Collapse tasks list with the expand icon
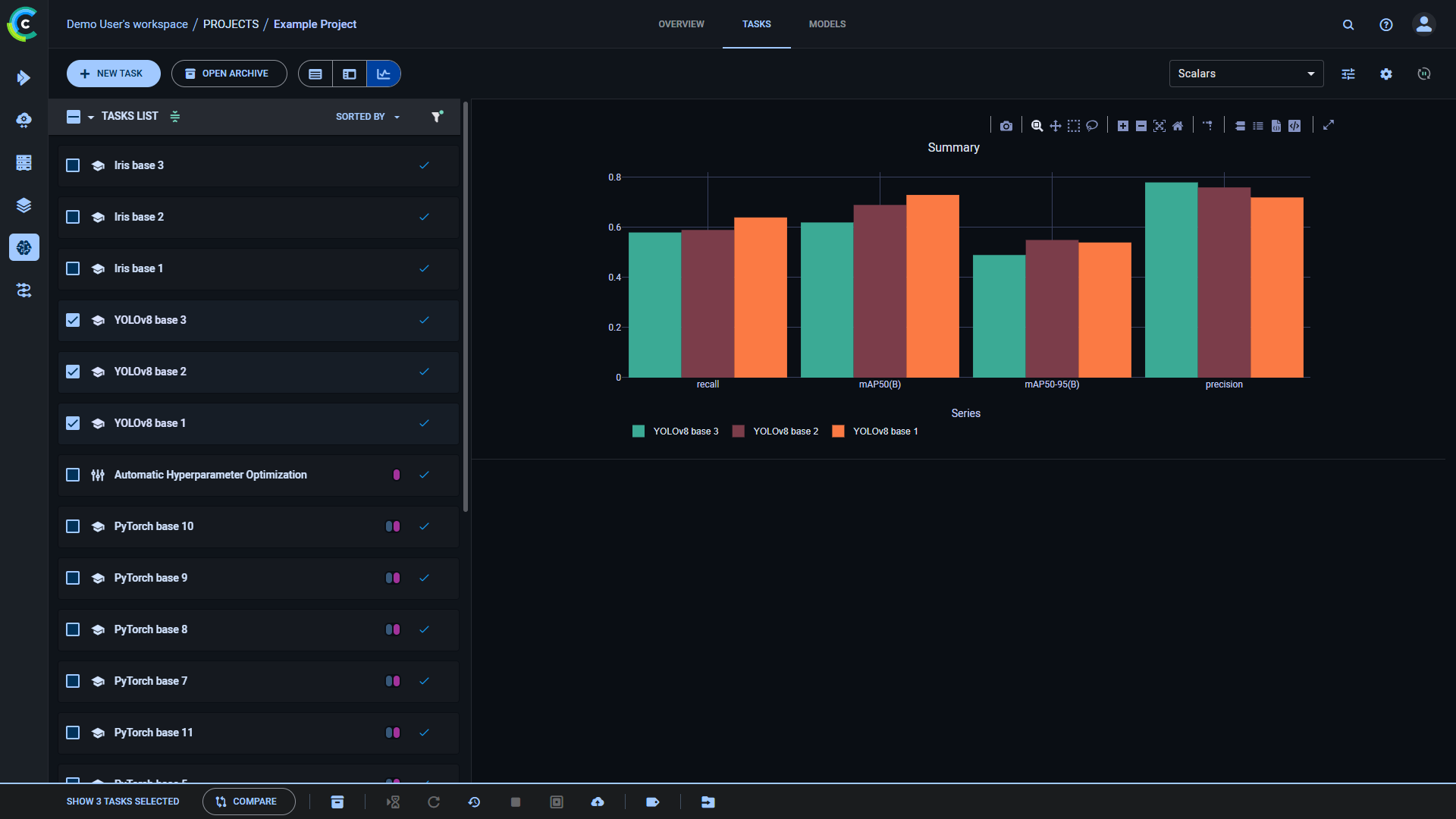The image size is (1456, 819). [x=175, y=116]
